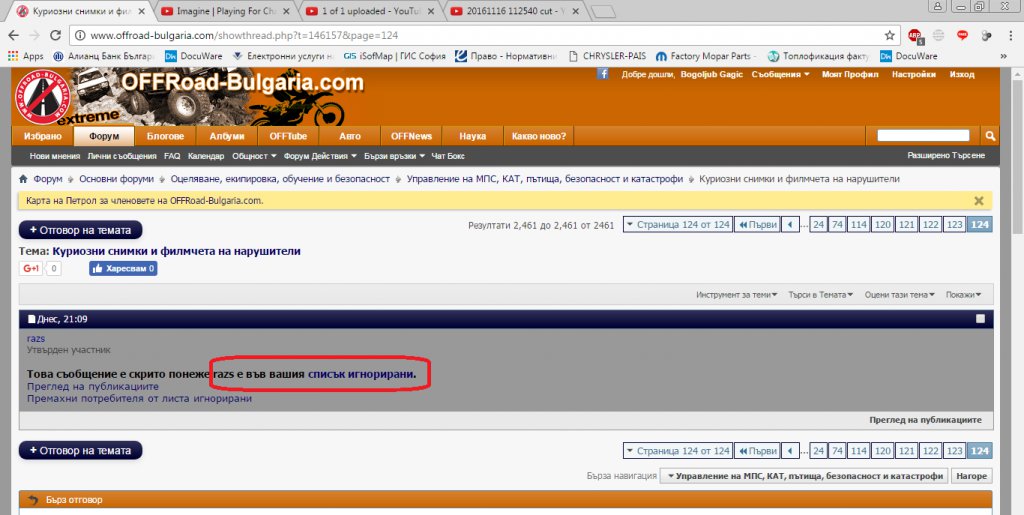The width and height of the screenshot is (1024, 515).
Task: Open Chrome user profile icon
Action: click(x=937, y=7)
